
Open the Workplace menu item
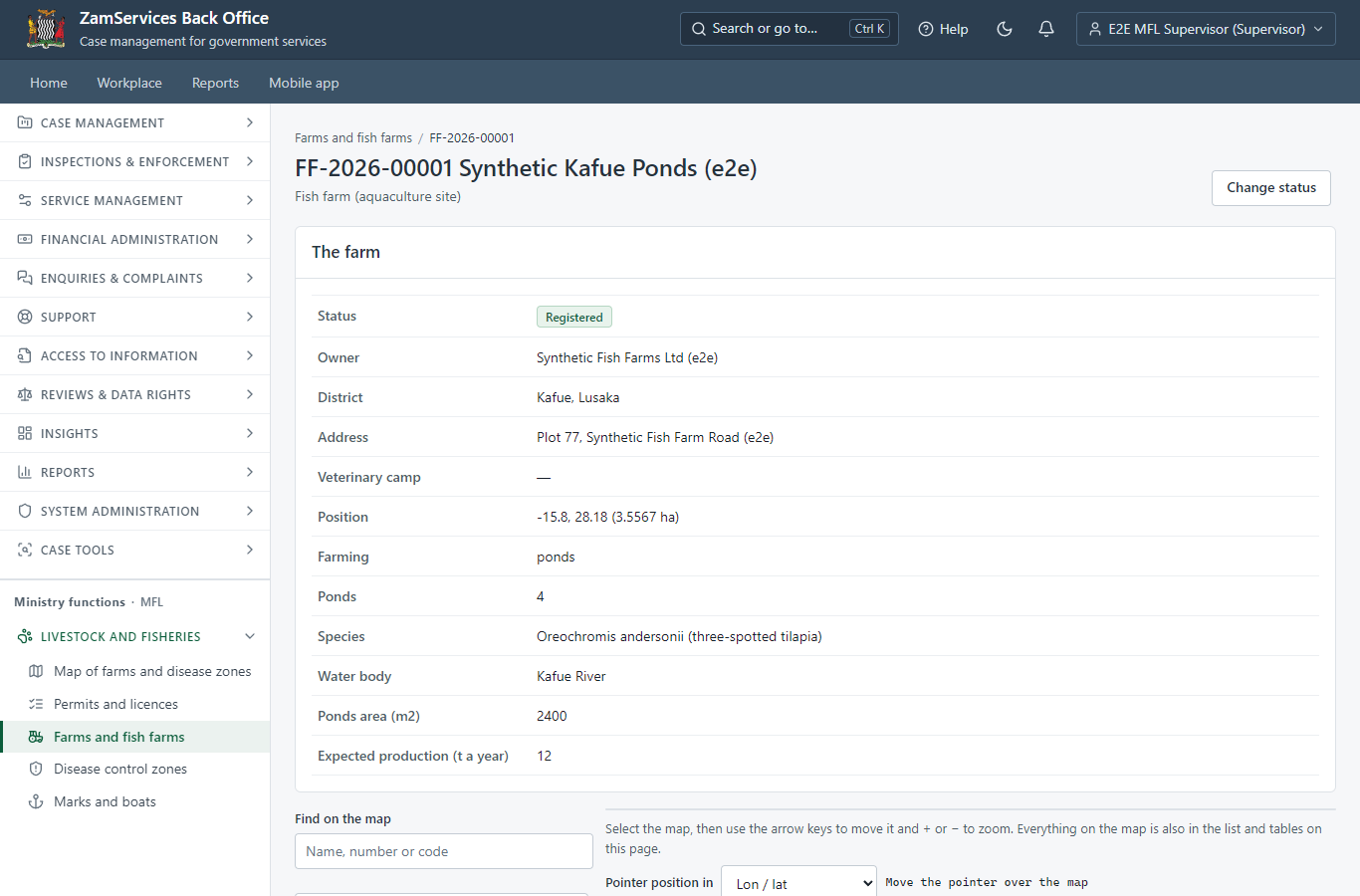[129, 83]
